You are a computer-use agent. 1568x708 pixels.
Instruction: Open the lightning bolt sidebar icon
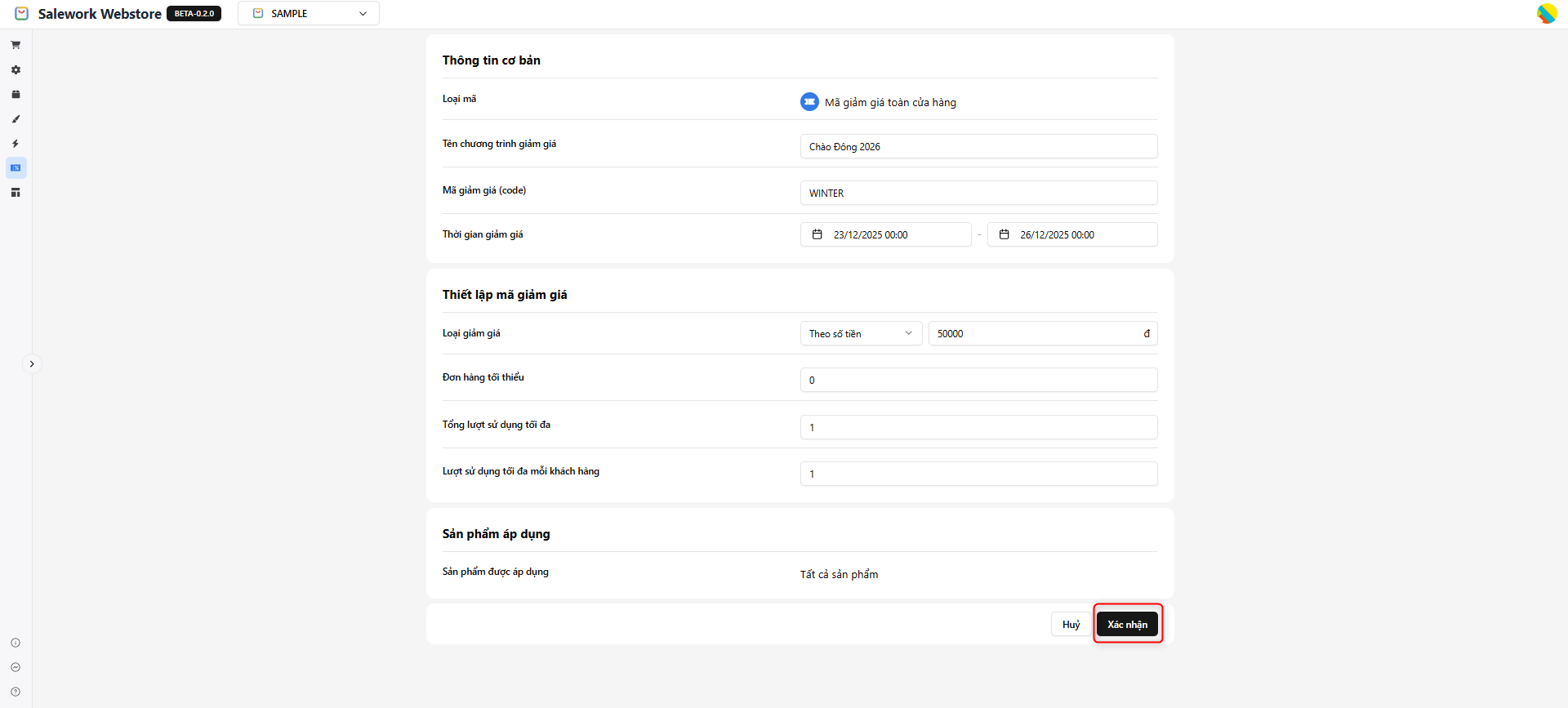(16, 144)
